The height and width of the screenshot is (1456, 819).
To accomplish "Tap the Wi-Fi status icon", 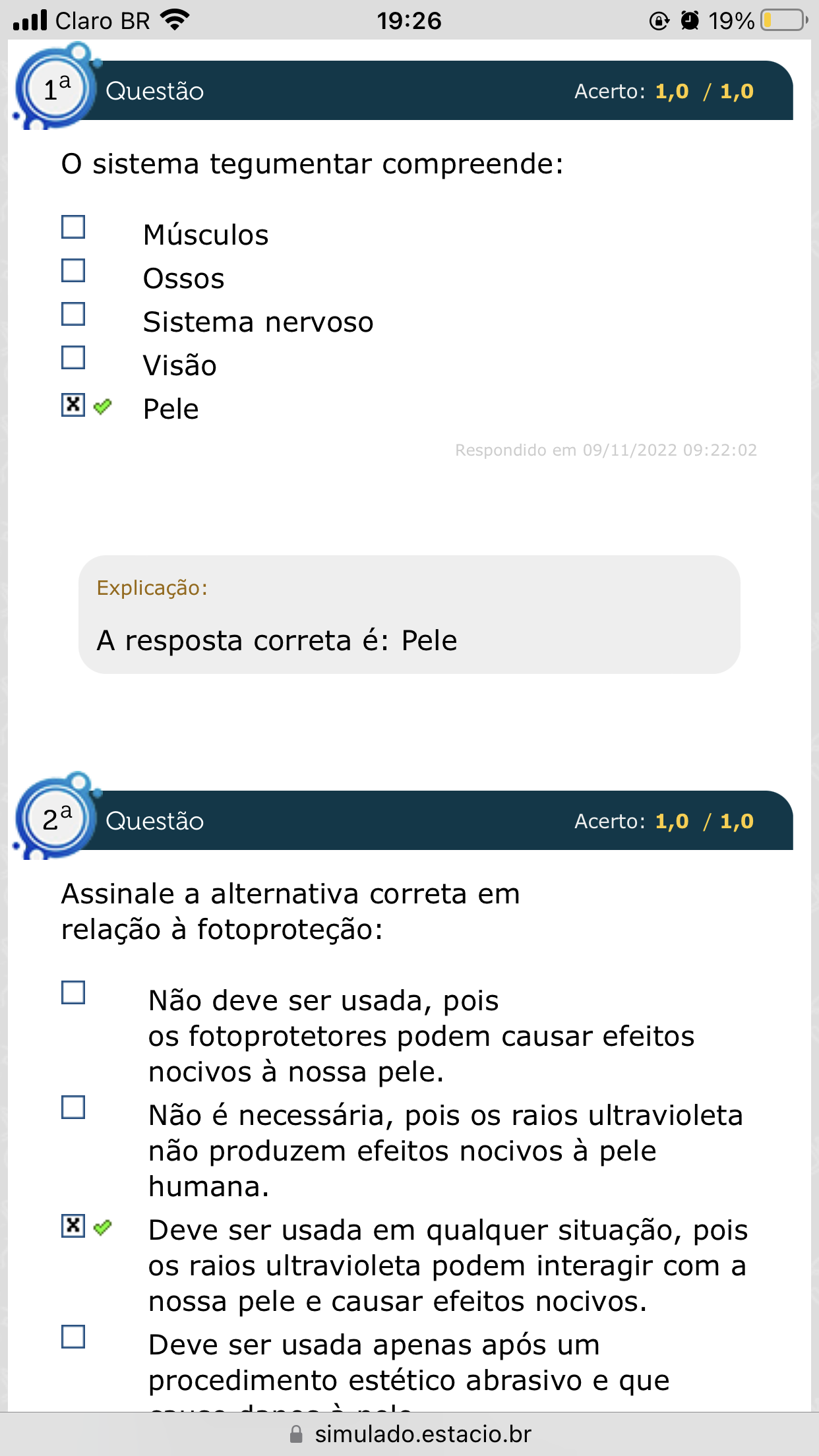I will click(x=175, y=20).
